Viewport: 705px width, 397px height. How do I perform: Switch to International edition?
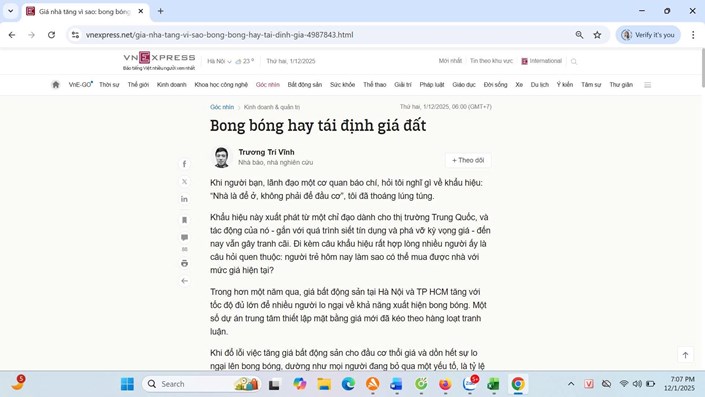[541, 61]
